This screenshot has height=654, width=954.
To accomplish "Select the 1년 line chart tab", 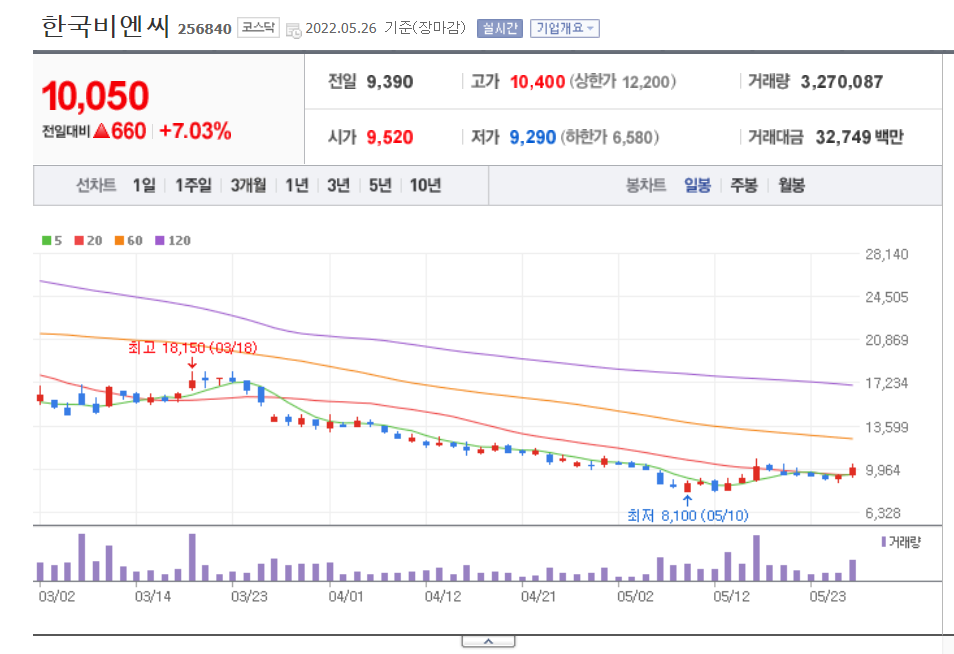I will [x=297, y=185].
